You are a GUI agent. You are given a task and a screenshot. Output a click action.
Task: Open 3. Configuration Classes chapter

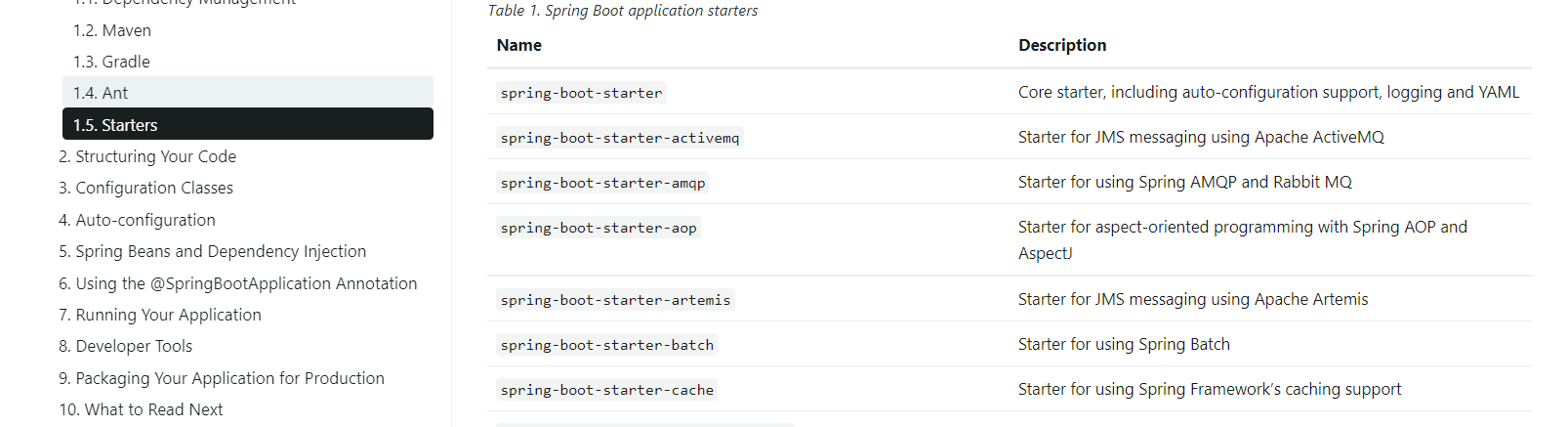coord(145,188)
